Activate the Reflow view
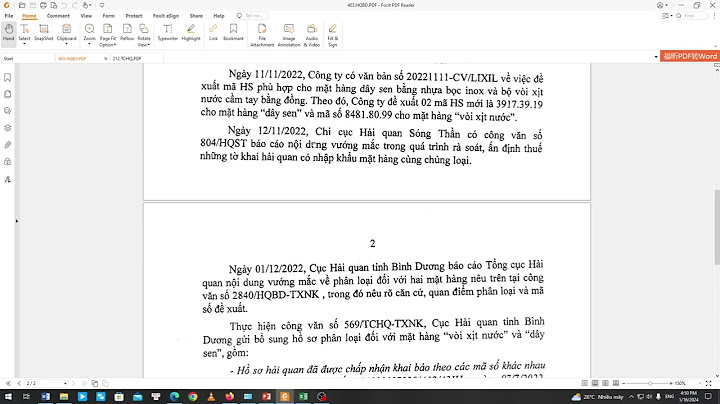Screen dimensions: 720x404 tap(127, 32)
